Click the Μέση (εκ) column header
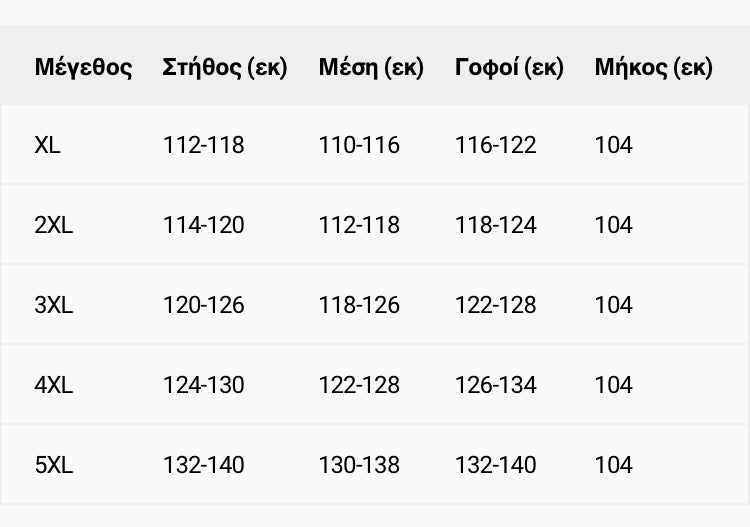The width and height of the screenshot is (750, 527). point(371,67)
